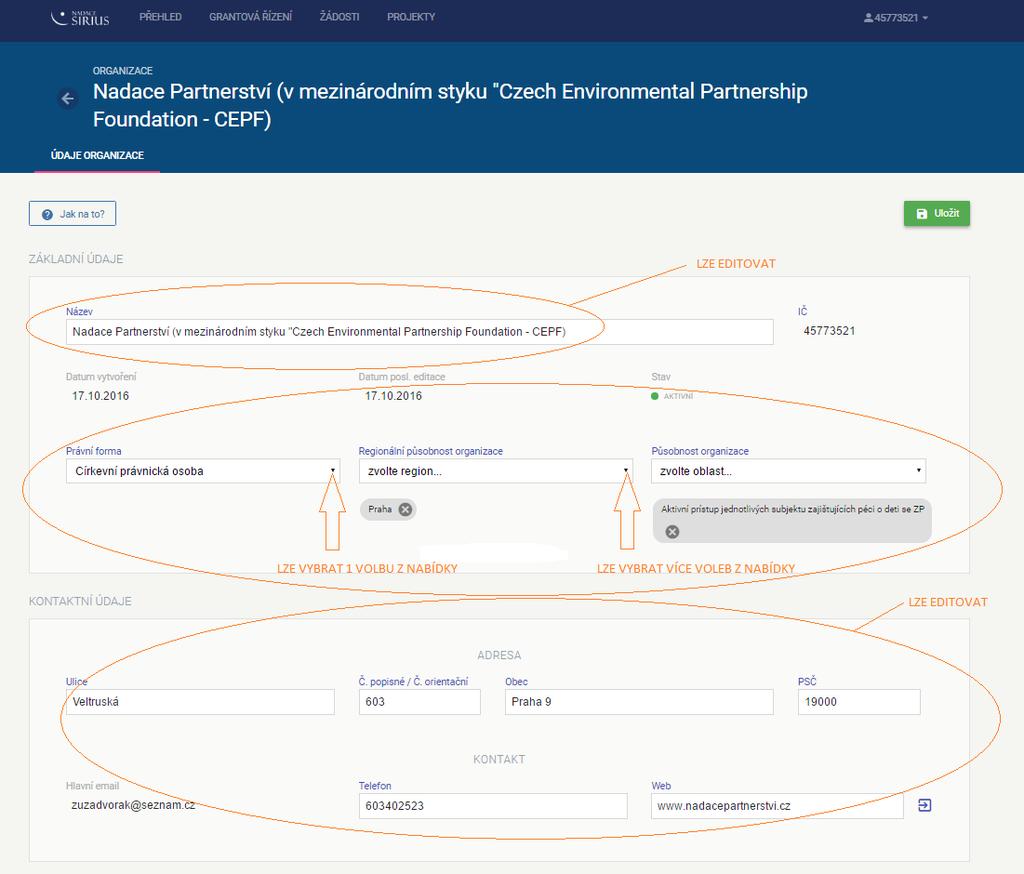Go to PROJEKTY section
1024x874 pixels.
411,17
